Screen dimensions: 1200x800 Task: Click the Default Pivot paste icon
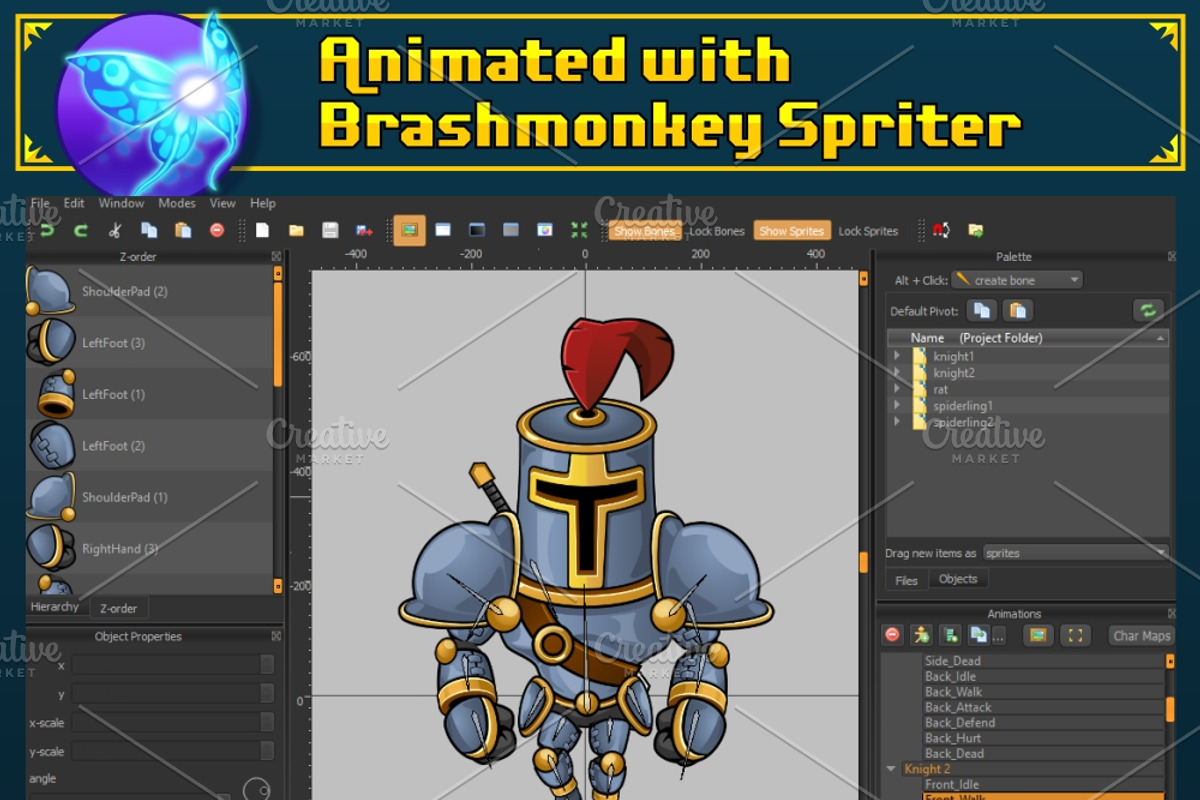[1018, 310]
